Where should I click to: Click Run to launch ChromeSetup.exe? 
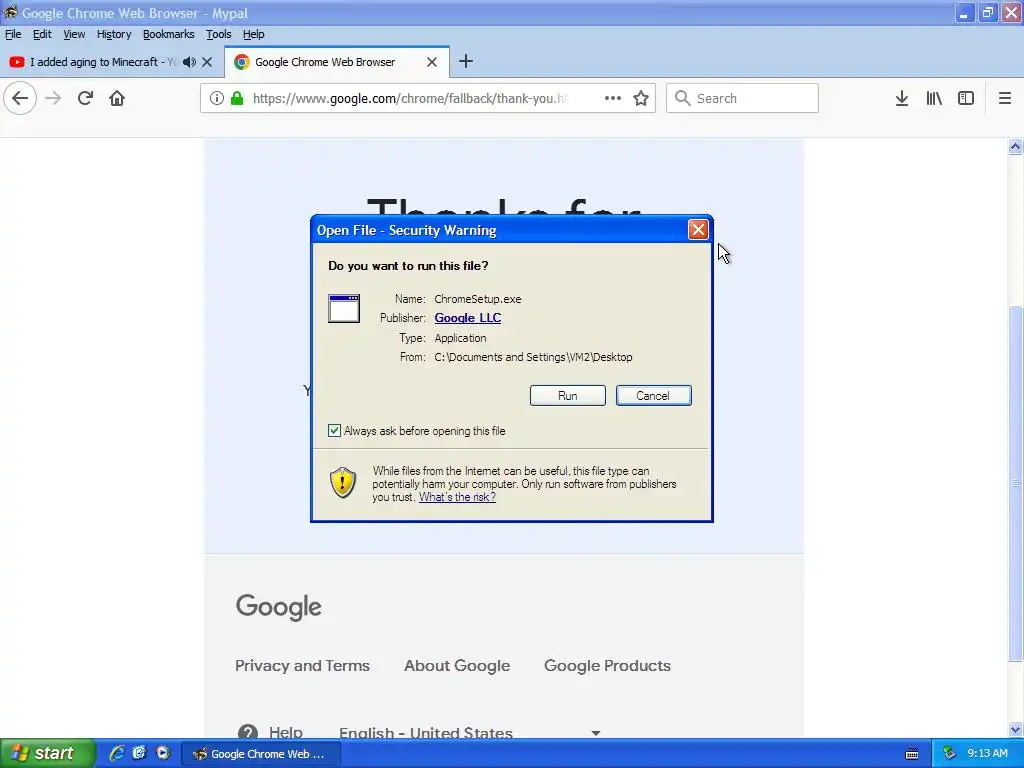(x=568, y=396)
